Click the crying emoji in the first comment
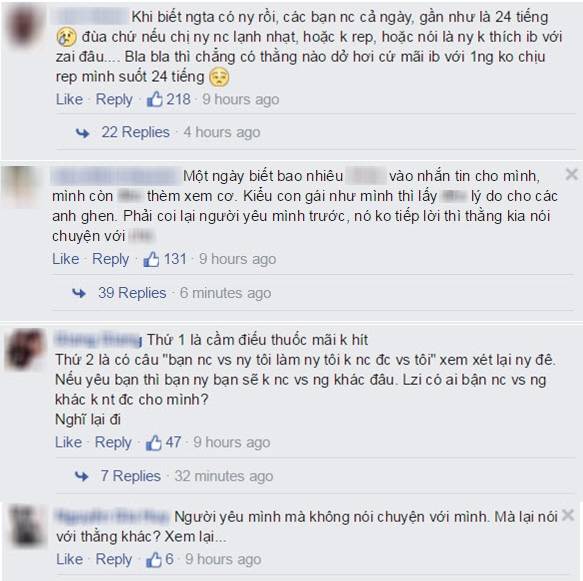This screenshot has width=583, height=581. pyautogui.click(x=67, y=37)
